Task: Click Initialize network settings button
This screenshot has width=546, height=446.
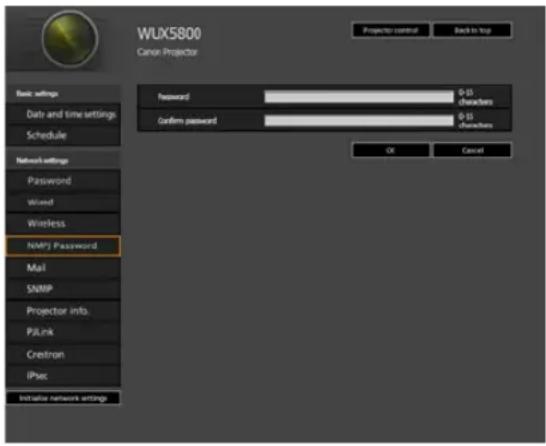Action: pyautogui.click(x=63, y=398)
